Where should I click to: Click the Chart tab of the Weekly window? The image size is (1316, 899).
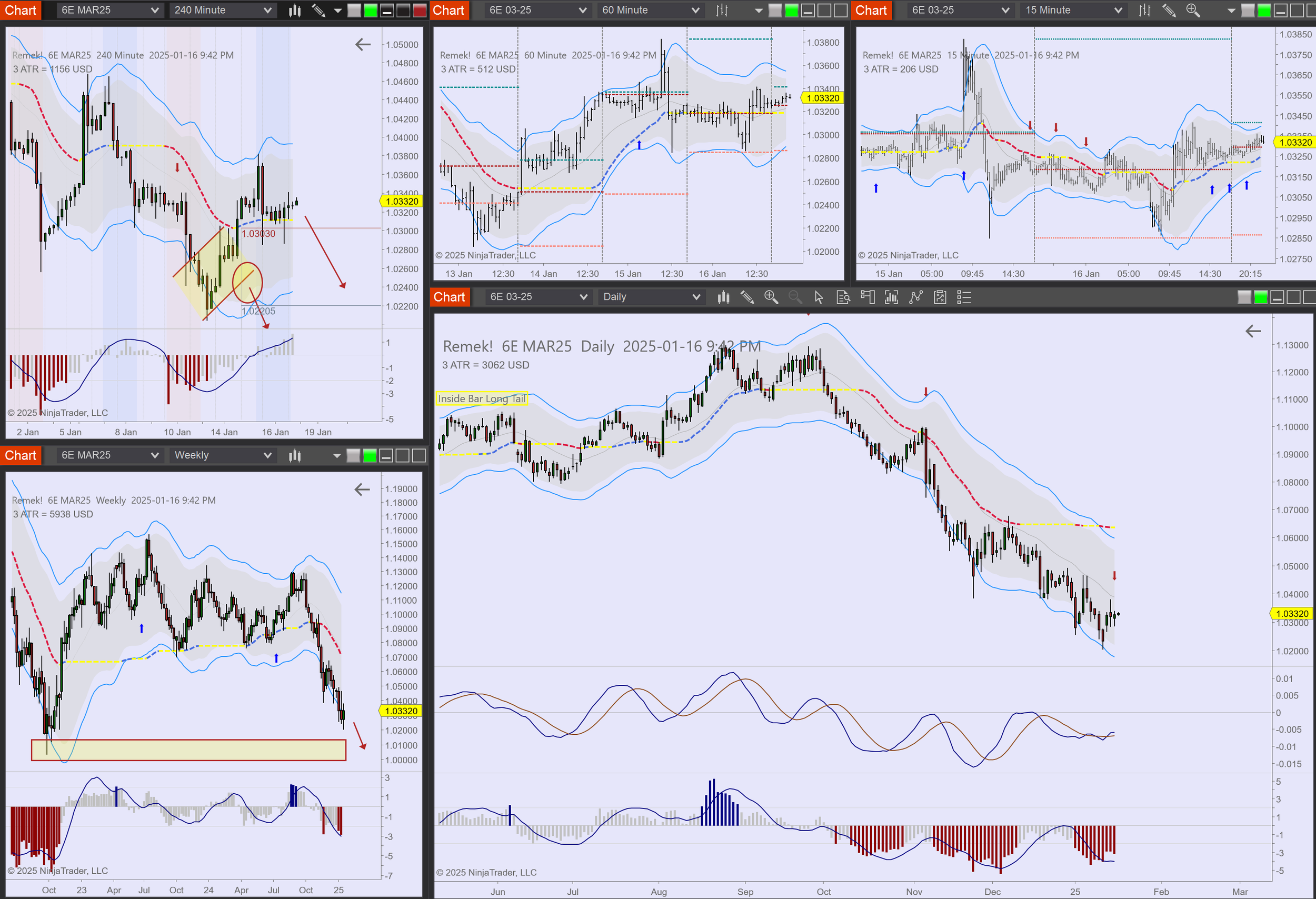click(x=21, y=455)
